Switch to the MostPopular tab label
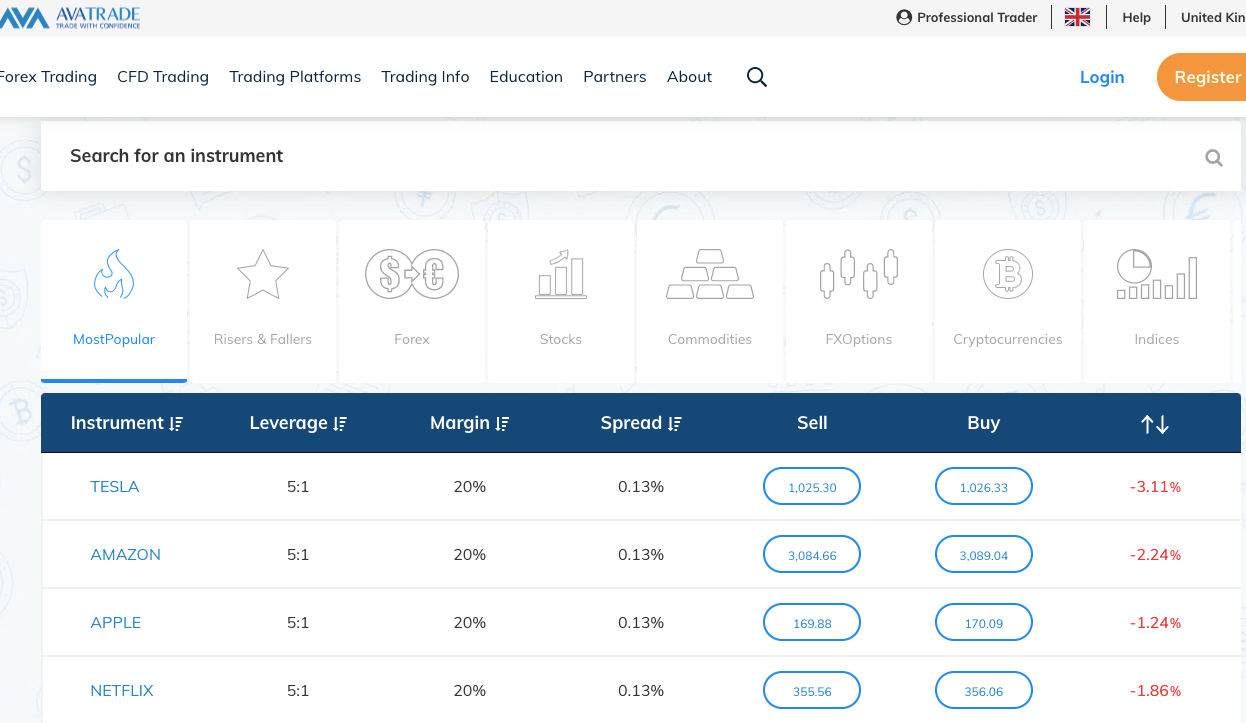 pyautogui.click(x=114, y=340)
